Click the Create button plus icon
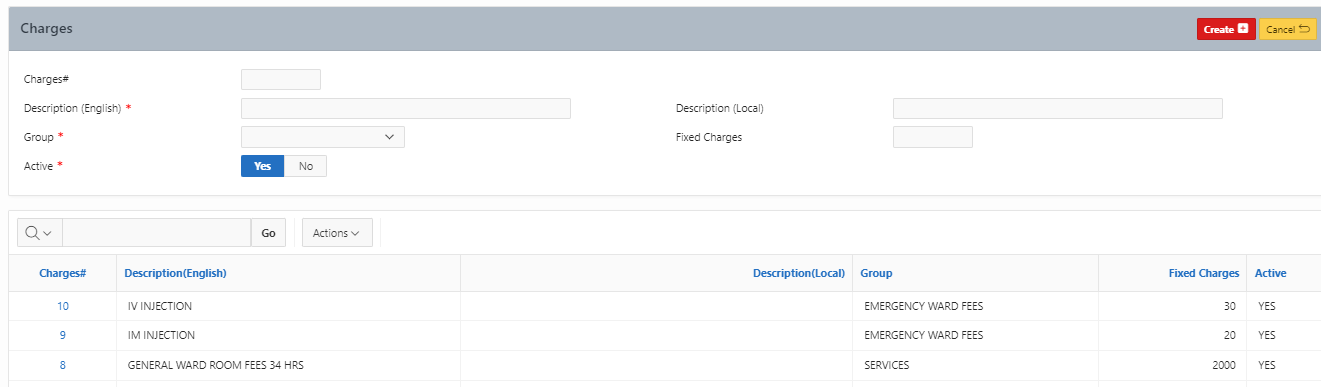The image size is (1321, 387). point(1243,29)
